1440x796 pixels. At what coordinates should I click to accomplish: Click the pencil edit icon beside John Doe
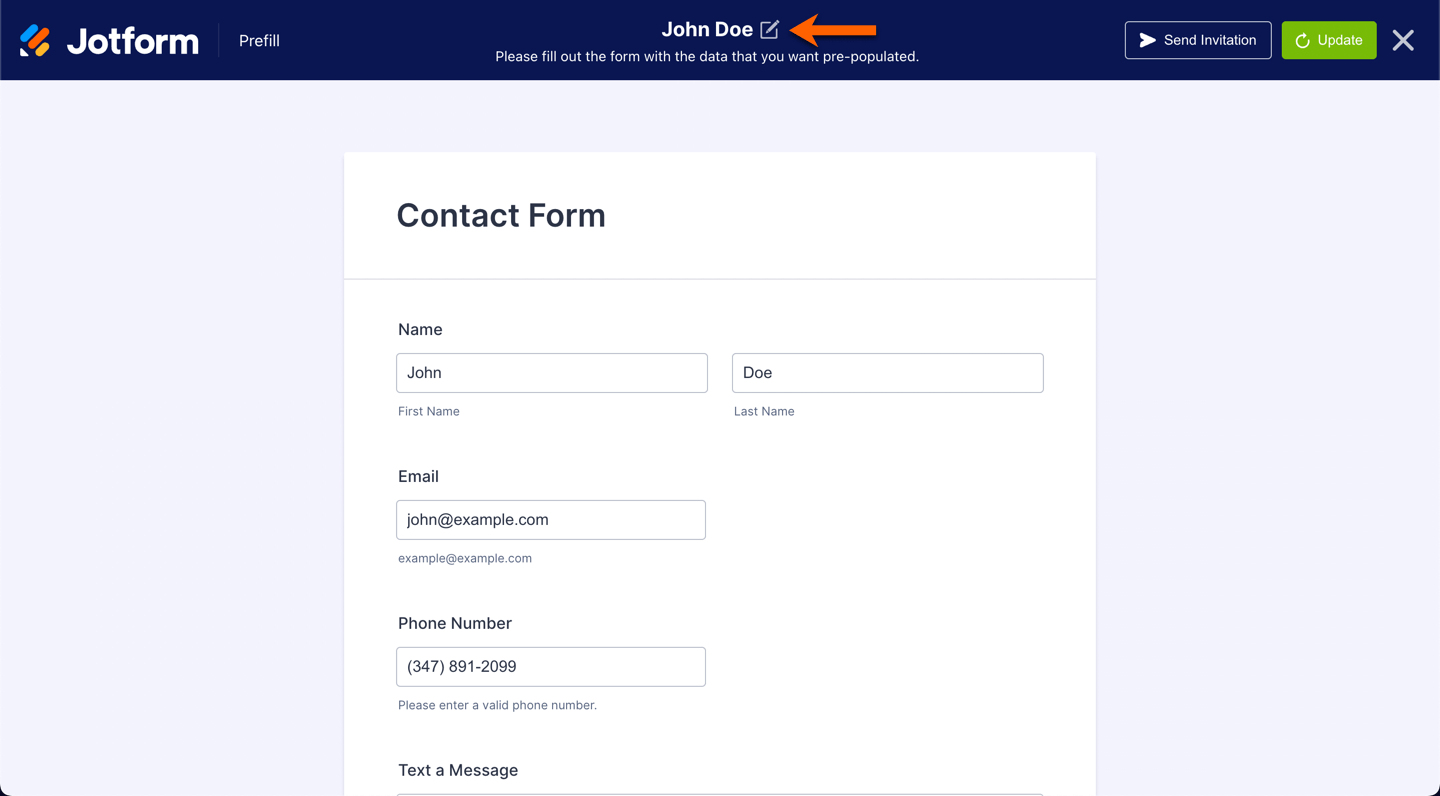[x=769, y=30]
